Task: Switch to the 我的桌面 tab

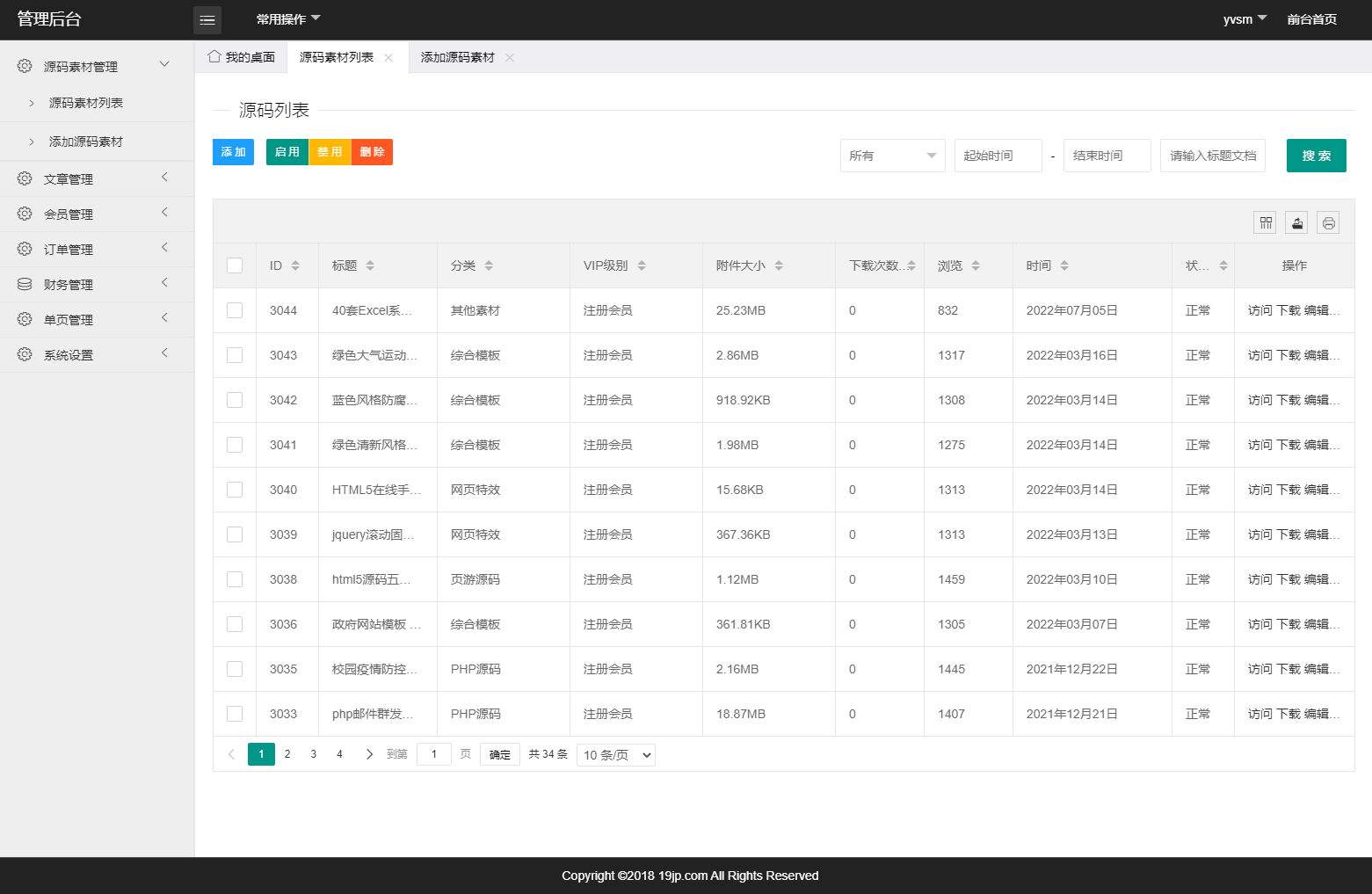Action: pyautogui.click(x=241, y=57)
